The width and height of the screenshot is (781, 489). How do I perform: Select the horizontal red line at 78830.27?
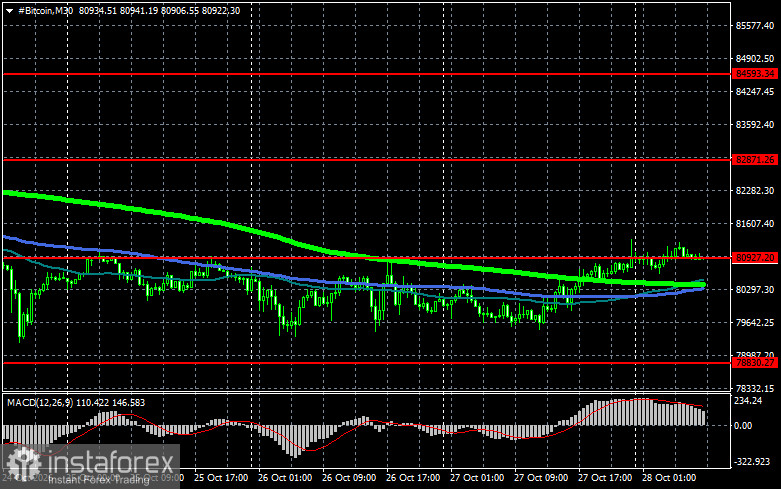[368, 363]
